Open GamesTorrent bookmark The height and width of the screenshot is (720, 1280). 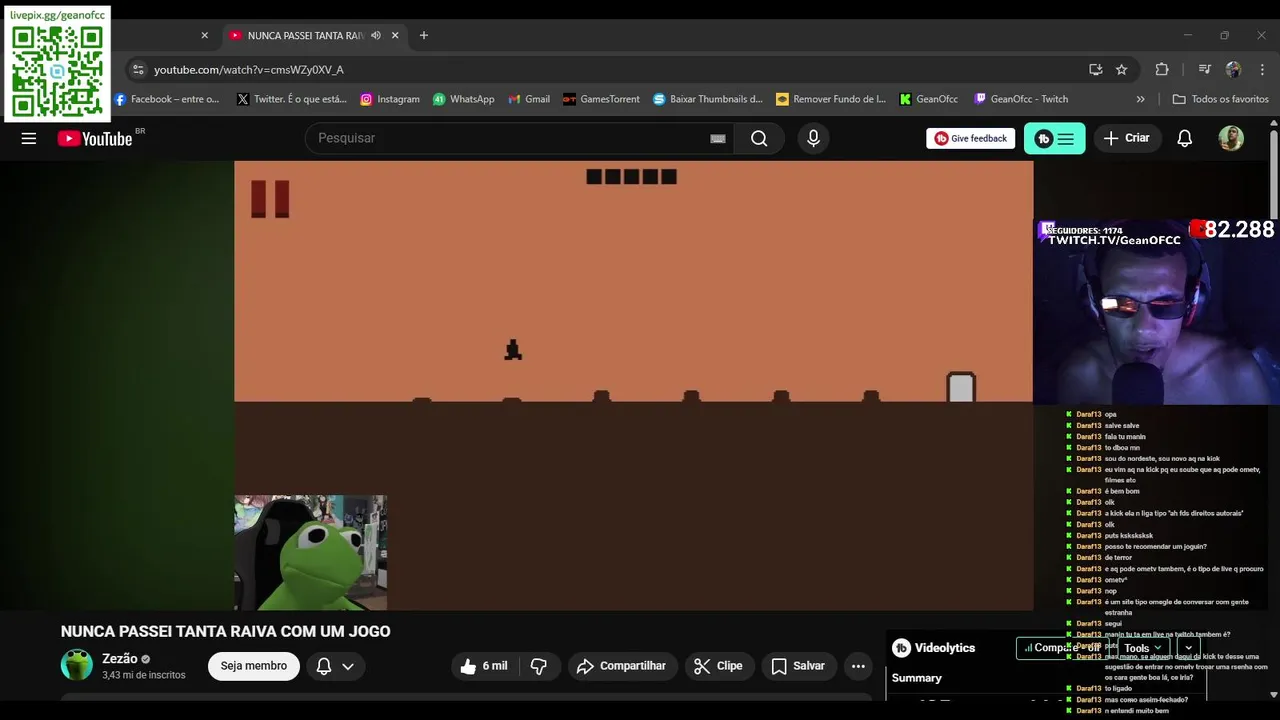click(602, 99)
